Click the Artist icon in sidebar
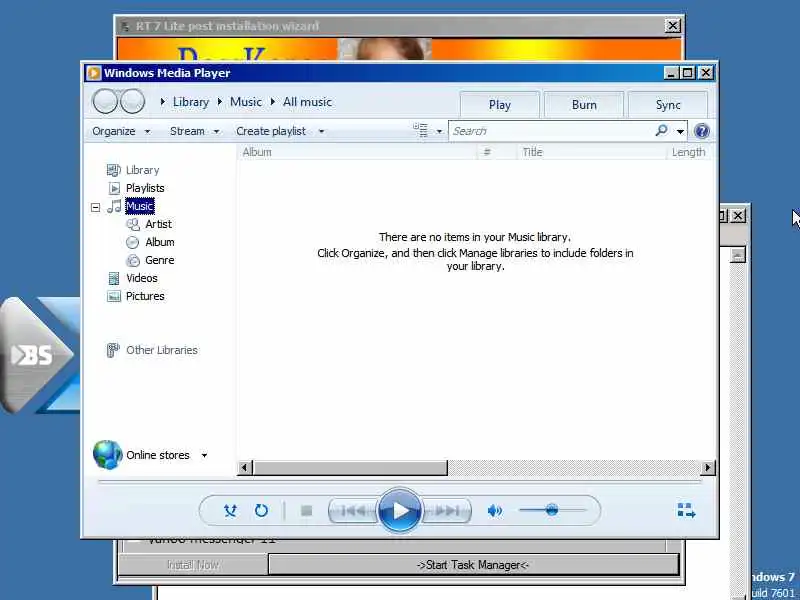This screenshot has height=600, width=800. point(133,224)
